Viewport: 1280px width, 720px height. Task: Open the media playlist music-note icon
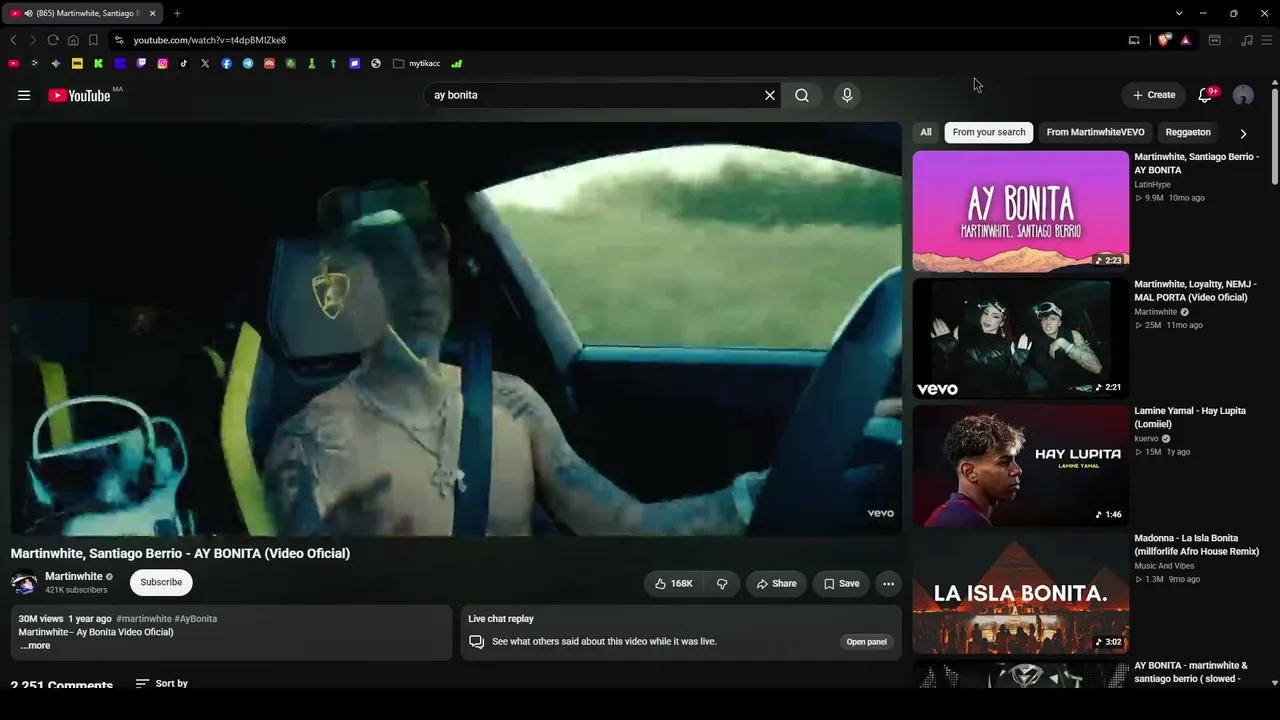(x=1246, y=40)
